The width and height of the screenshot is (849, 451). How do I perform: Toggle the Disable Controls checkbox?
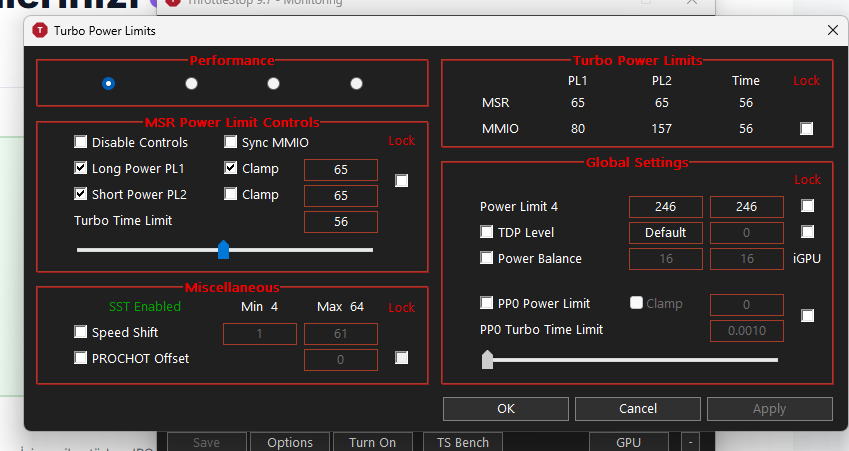coord(81,142)
